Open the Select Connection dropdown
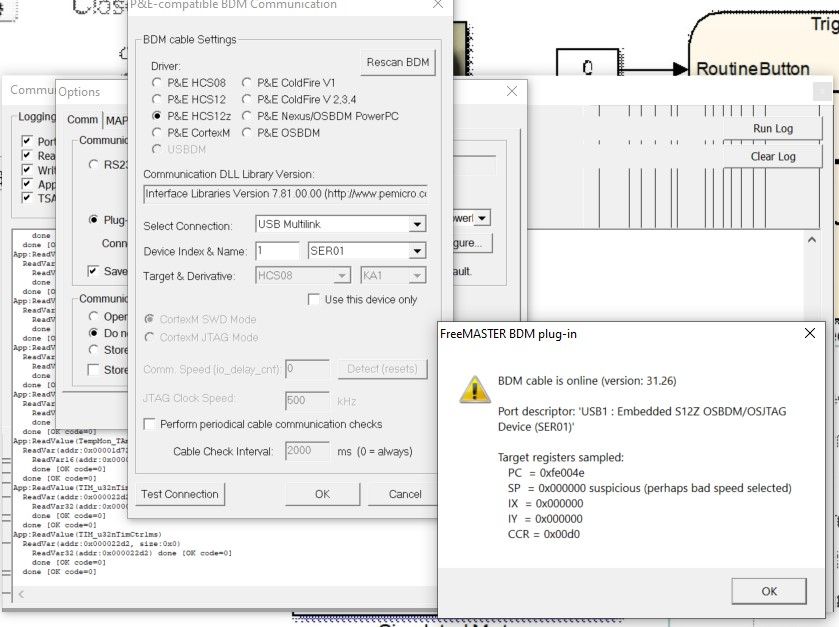The height and width of the screenshot is (627, 839). tap(417, 224)
